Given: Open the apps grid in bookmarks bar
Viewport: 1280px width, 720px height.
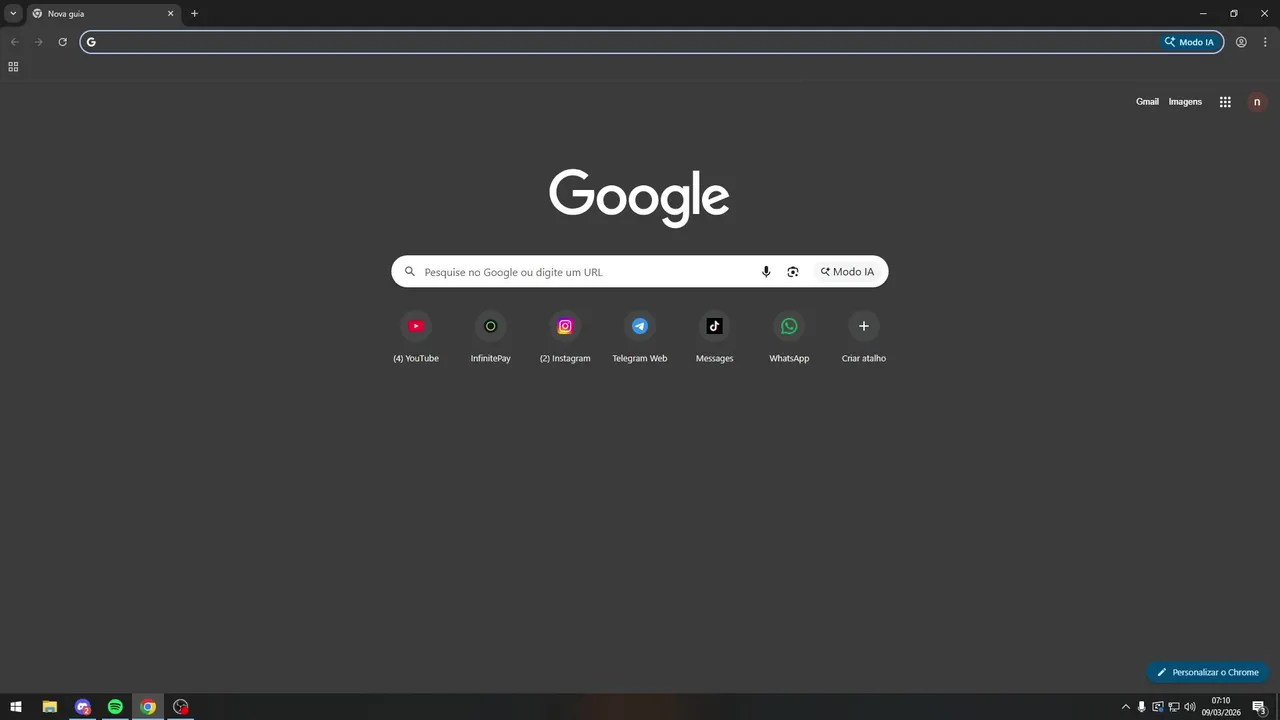Looking at the screenshot, I should pyautogui.click(x=13, y=67).
